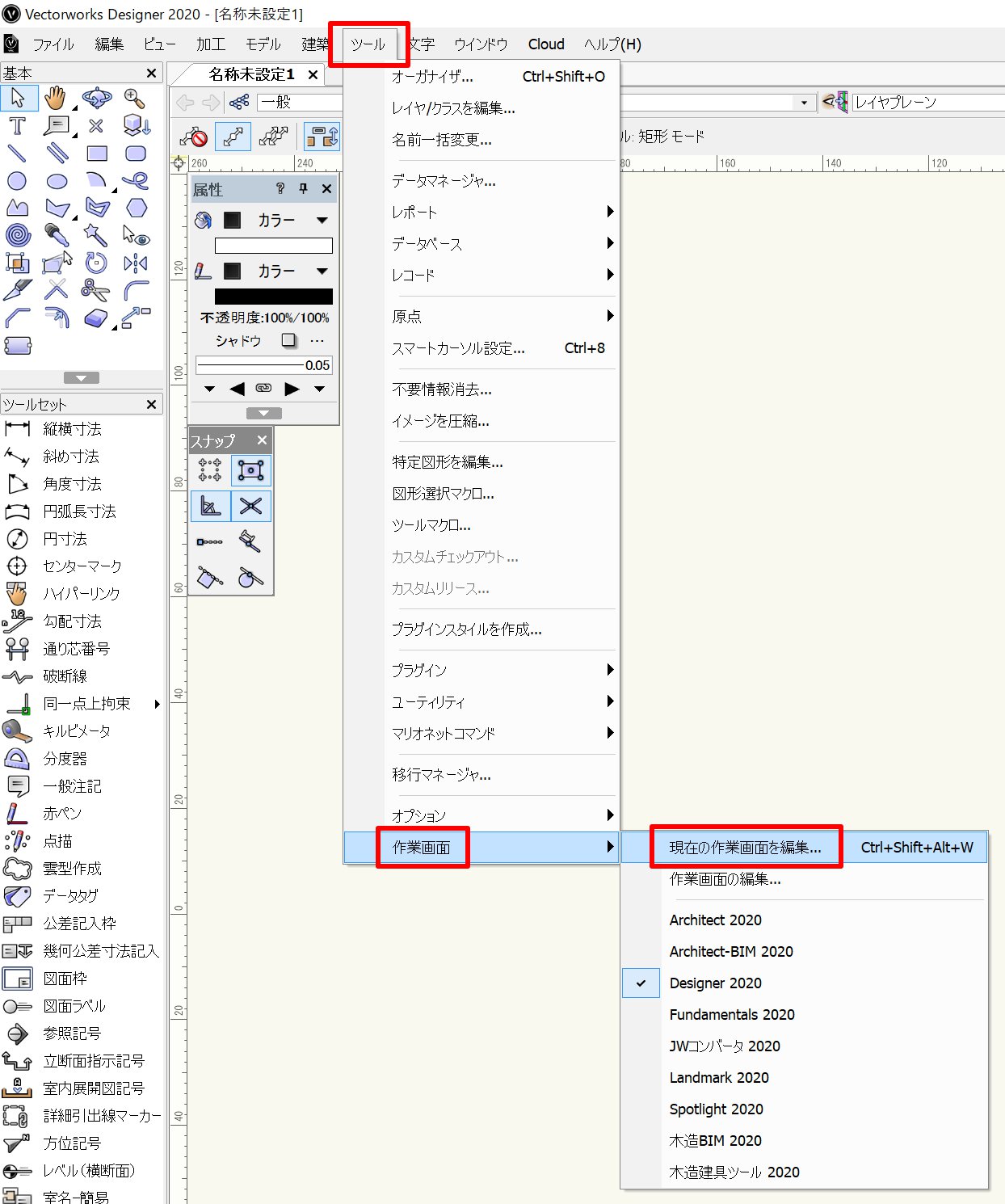The image size is (1005, 1204).
Task: Choose the Double Line tool
Action: (x=56, y=154)
